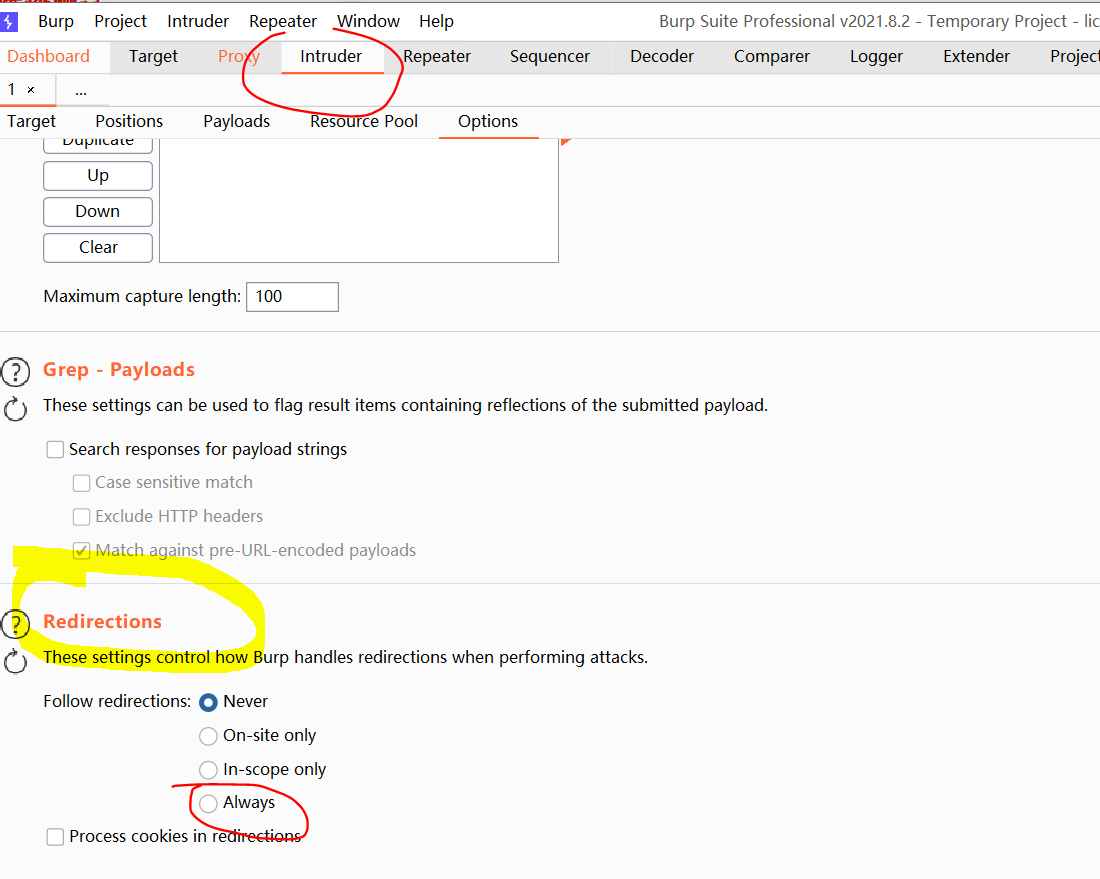Screen dimensions: 1100x879
Task: Open the Intruder menu
Action: coord(198,22)
